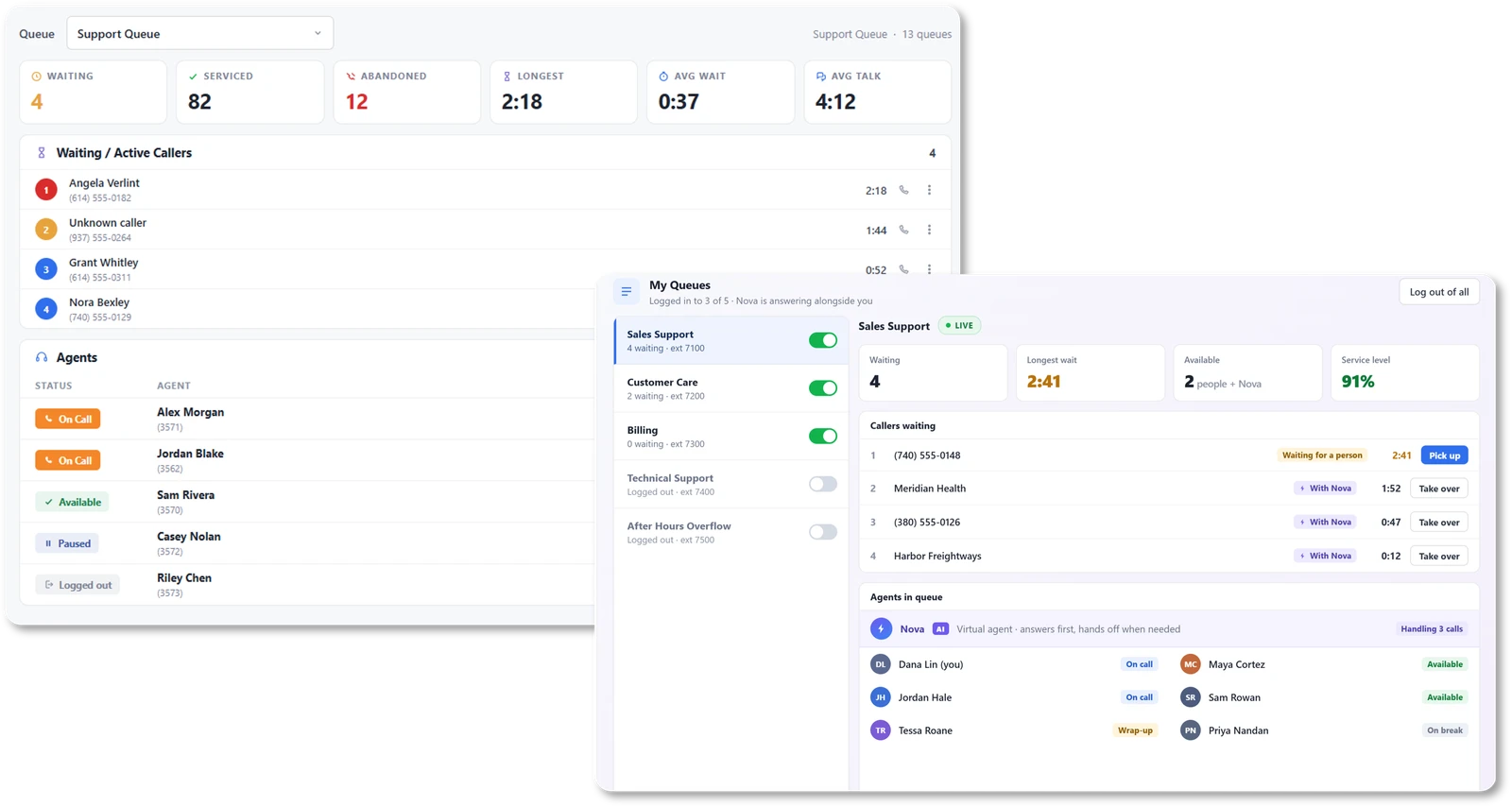
Task: Click the On Call status badge for Alex Morgan
Action: [68, 419]
